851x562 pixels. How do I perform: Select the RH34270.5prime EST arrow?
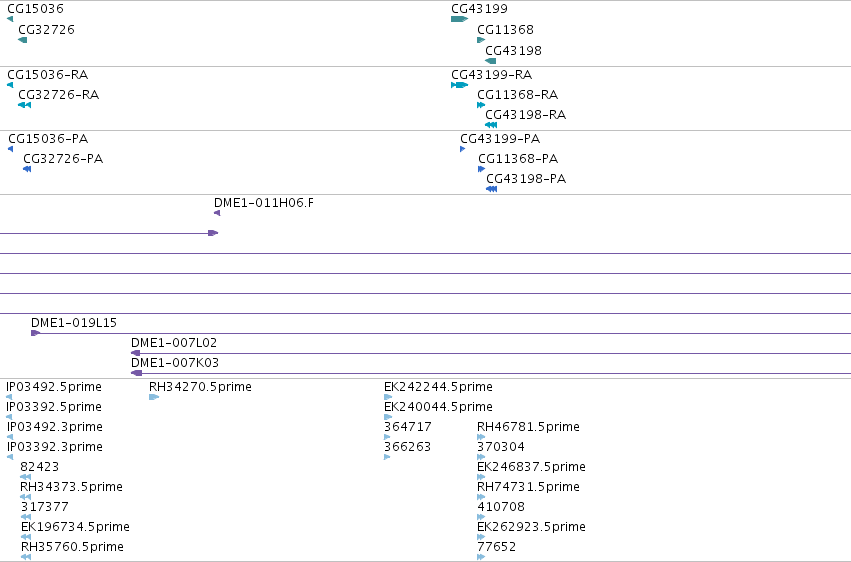click(154, 397)
